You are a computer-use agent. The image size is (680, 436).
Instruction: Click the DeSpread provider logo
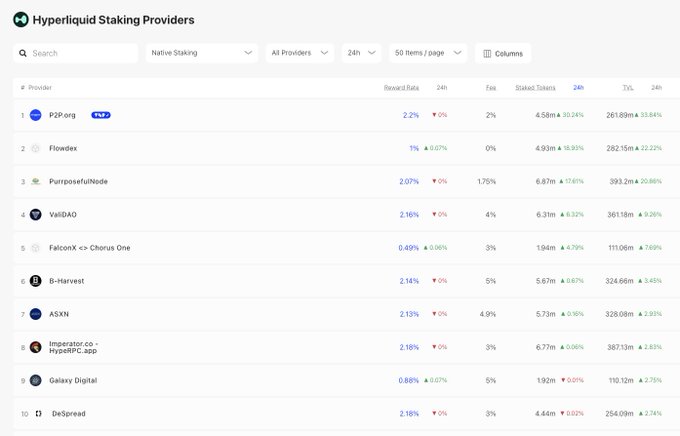pos(37,413)
